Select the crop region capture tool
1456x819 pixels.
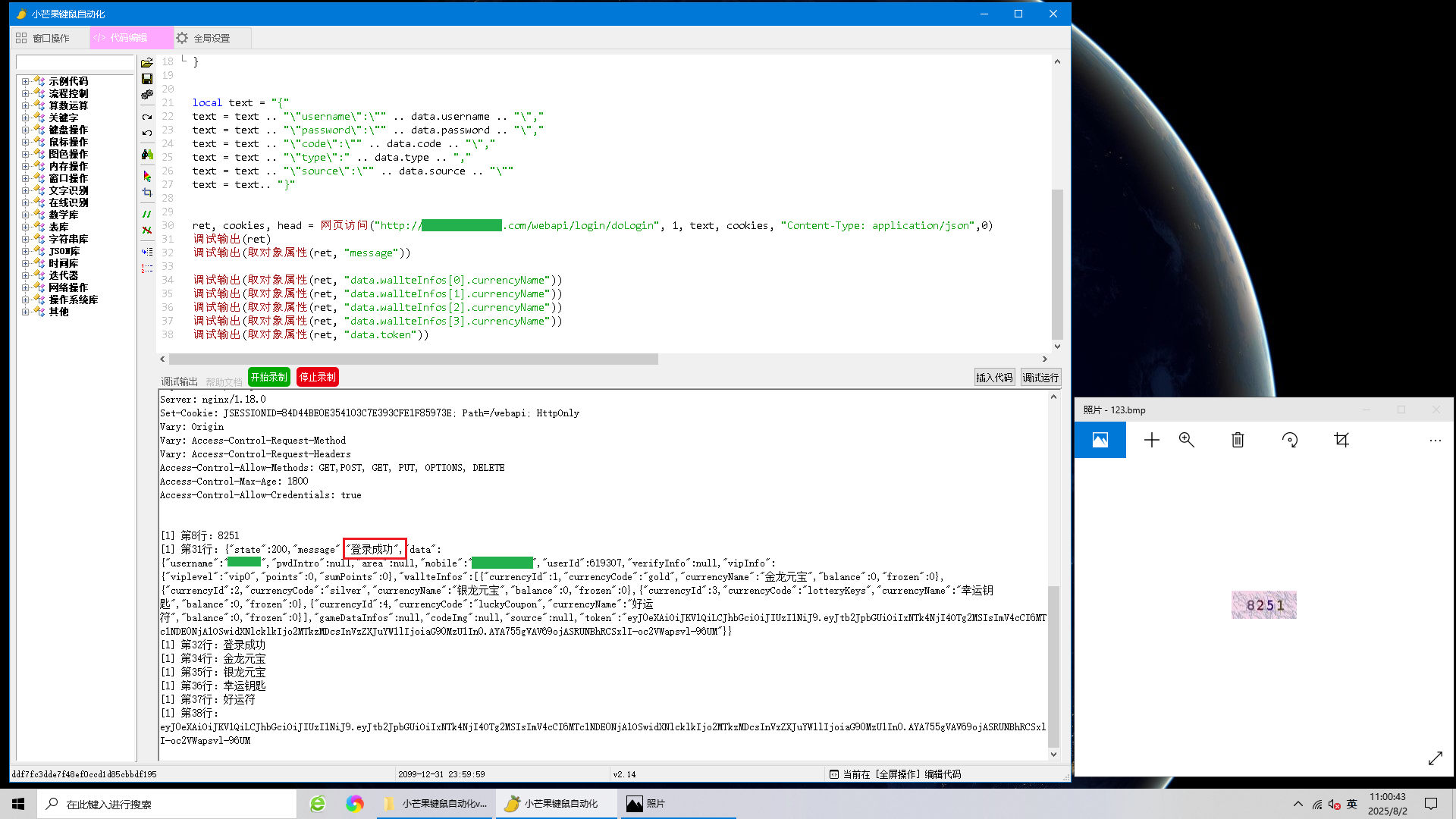(147, 193)
